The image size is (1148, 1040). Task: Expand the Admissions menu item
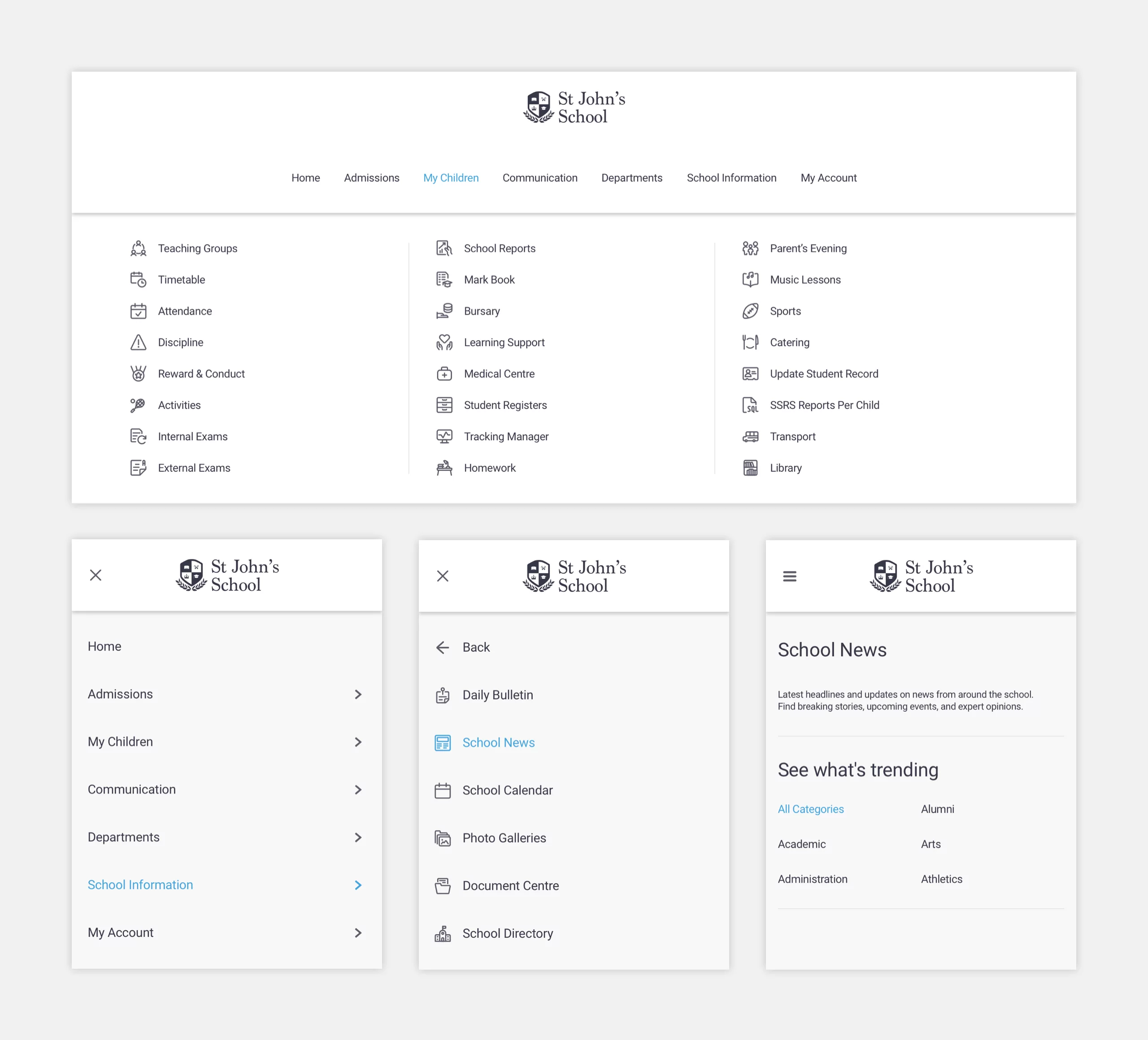(x=358, y=693)
